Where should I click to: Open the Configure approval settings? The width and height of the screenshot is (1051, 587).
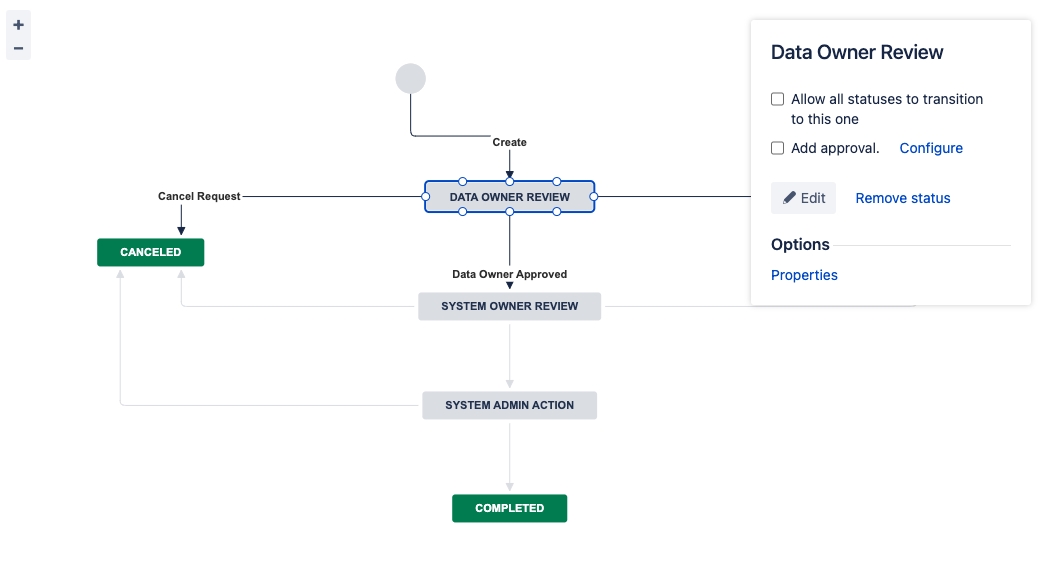pos(931,147)
